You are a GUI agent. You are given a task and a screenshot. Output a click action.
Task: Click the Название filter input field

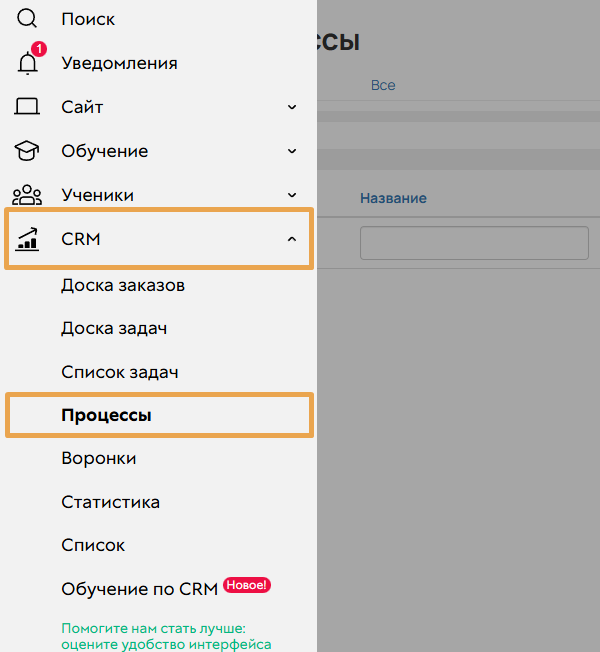[x=474, y=243]
